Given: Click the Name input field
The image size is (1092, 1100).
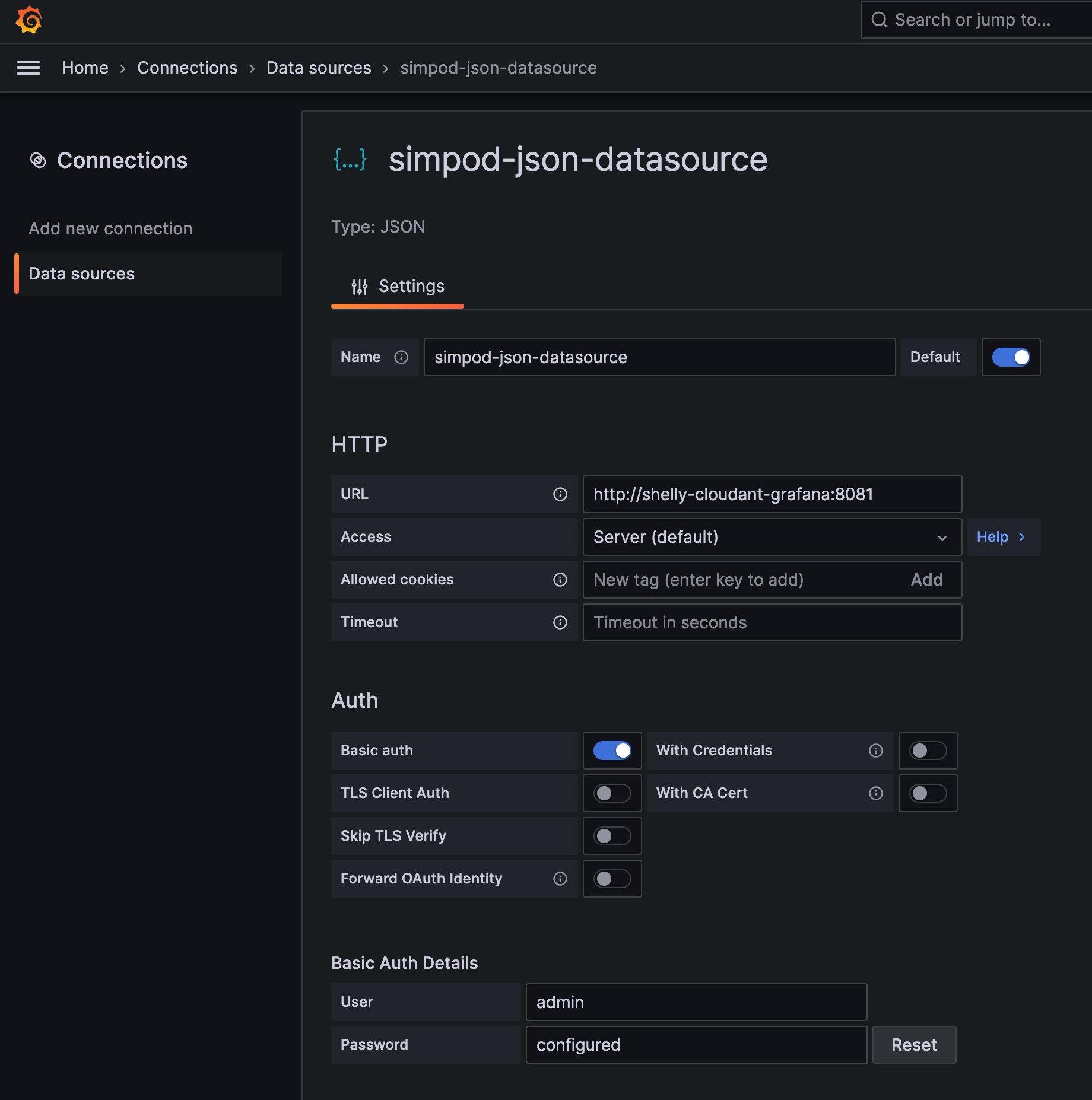Looking at the screenshot, I should [x=659, y=357].
